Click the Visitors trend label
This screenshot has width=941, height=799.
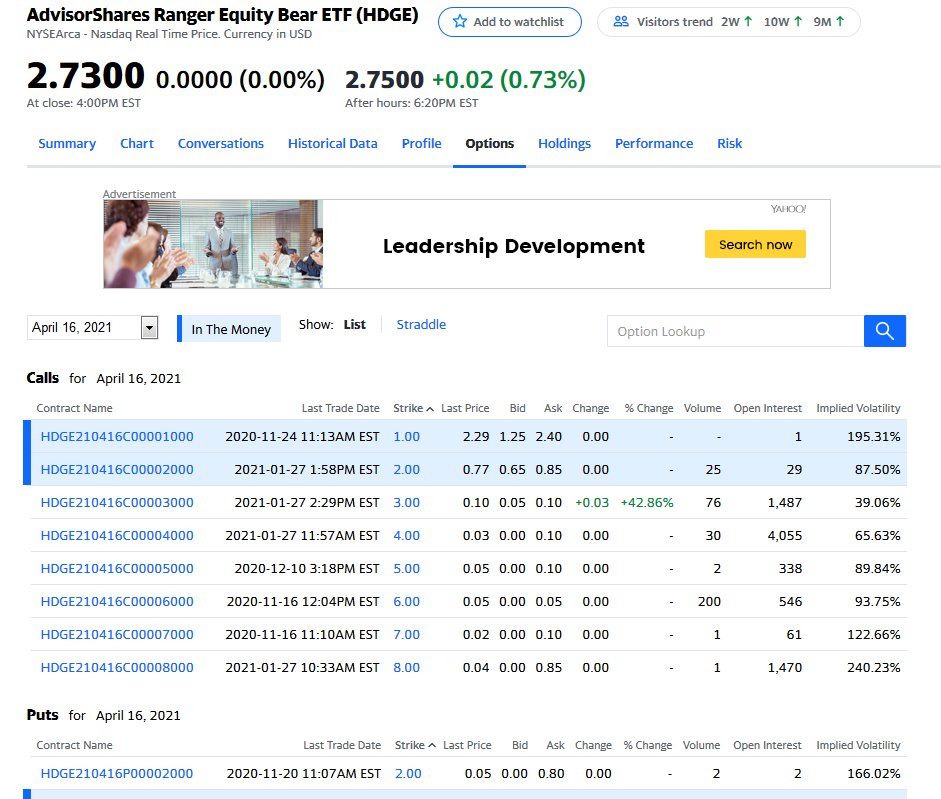(x=675, y=22)
